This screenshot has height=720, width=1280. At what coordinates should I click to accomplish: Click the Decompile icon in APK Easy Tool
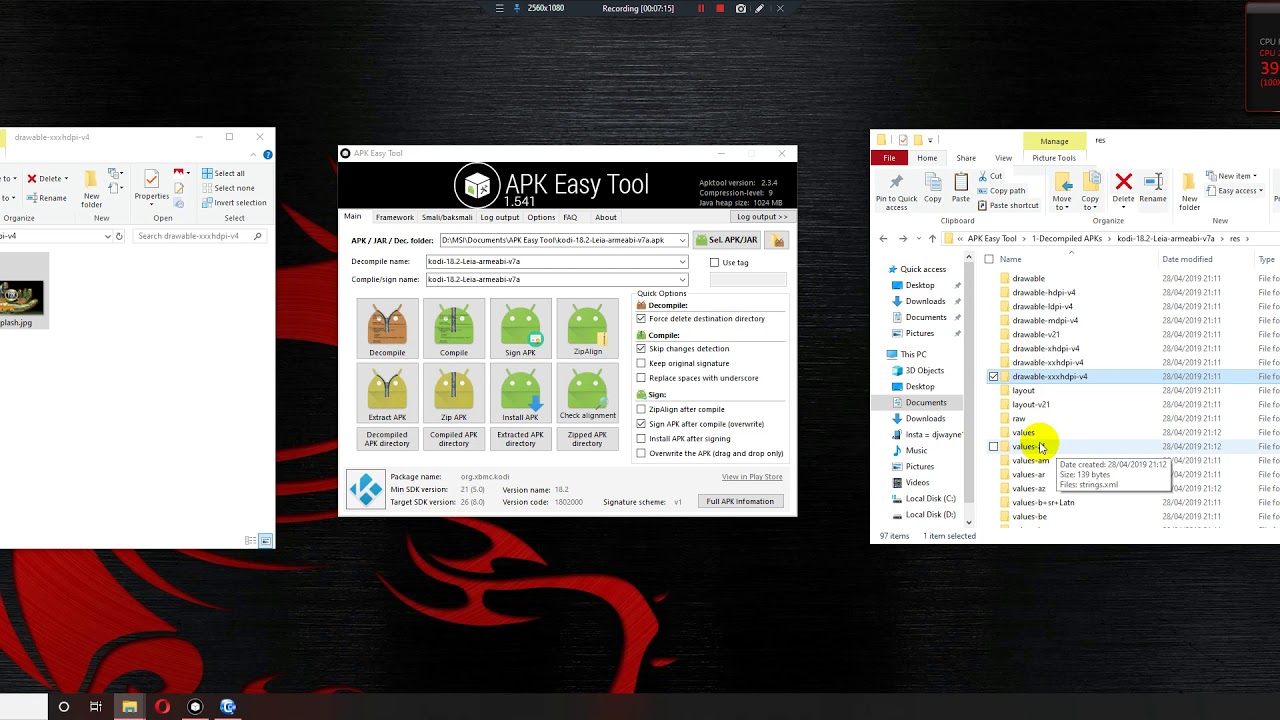387,328
